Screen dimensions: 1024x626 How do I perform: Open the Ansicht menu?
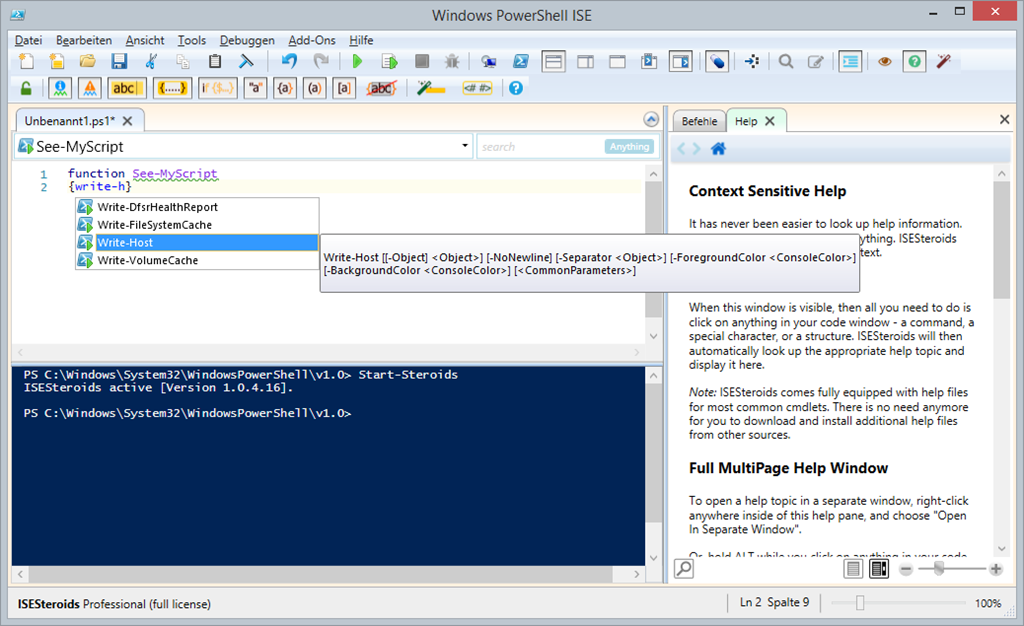coord(145,40)
